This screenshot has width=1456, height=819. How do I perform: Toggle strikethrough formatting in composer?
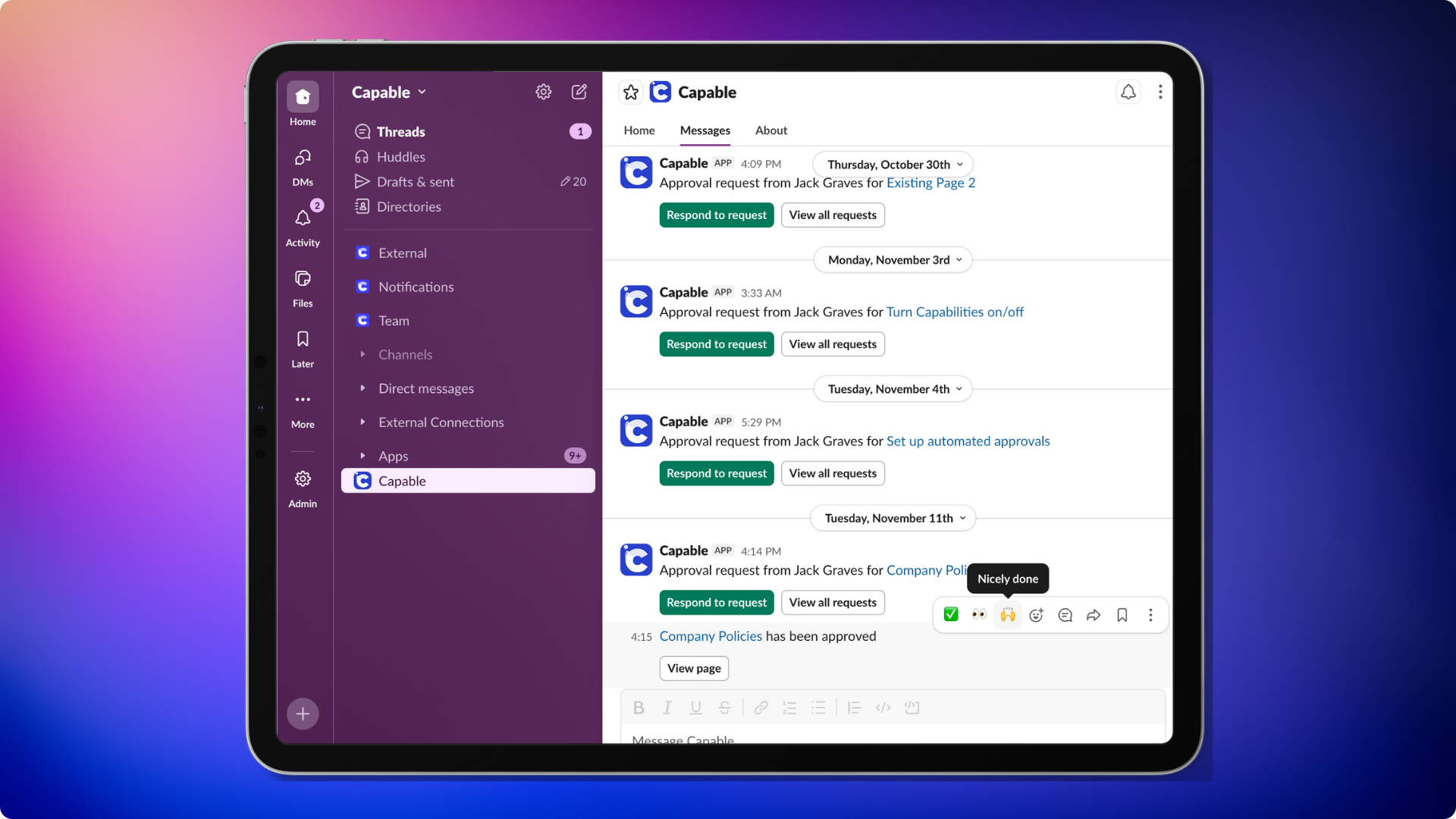click(724, 708)
